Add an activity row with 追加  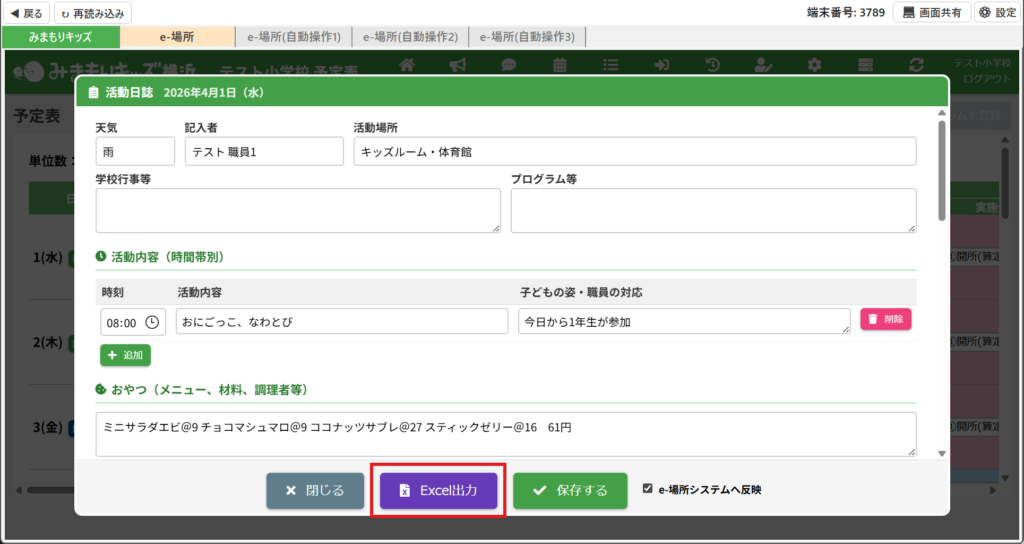[125, 355]
